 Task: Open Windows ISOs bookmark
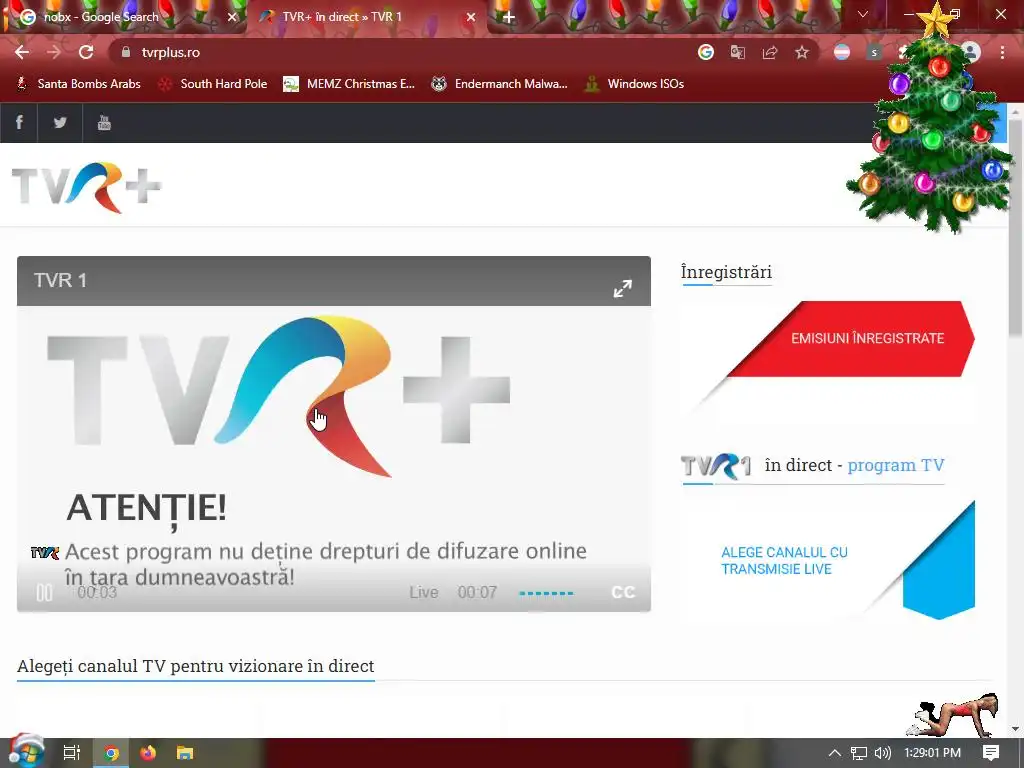click(x=634, y=84)
